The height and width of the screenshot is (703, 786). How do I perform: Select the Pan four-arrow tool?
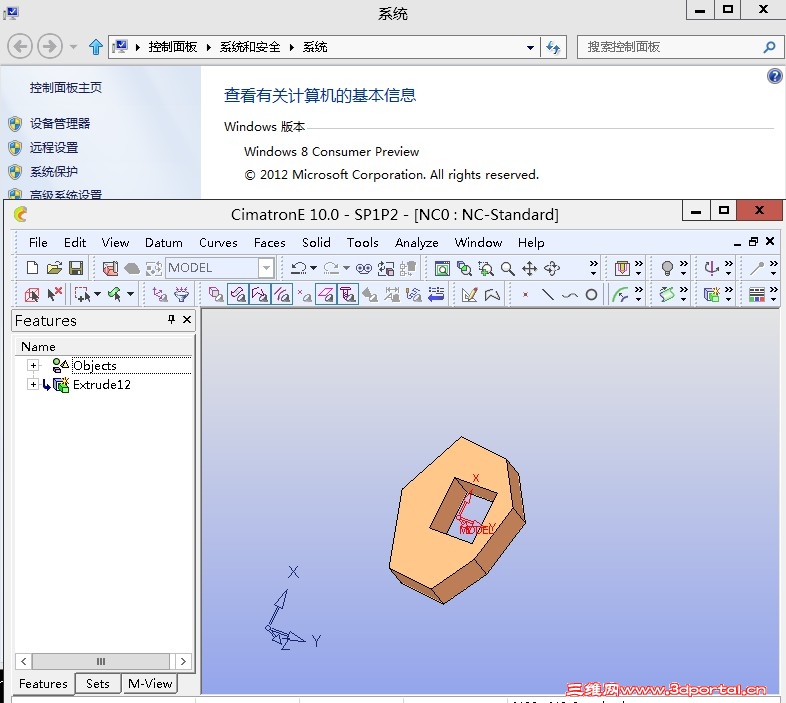coord(529,269)
